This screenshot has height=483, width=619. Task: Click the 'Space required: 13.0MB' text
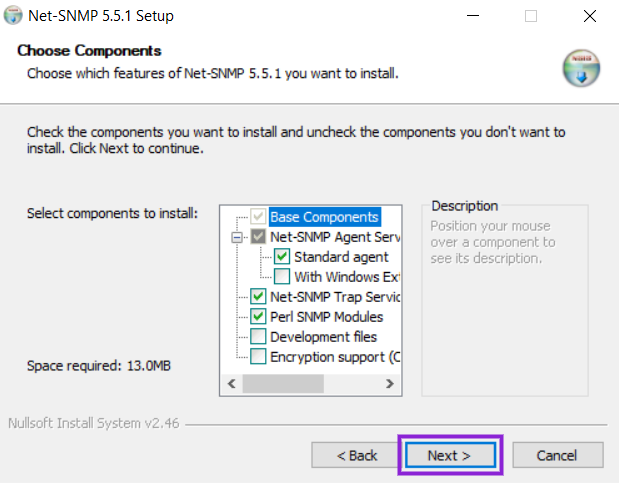point(99,366)
